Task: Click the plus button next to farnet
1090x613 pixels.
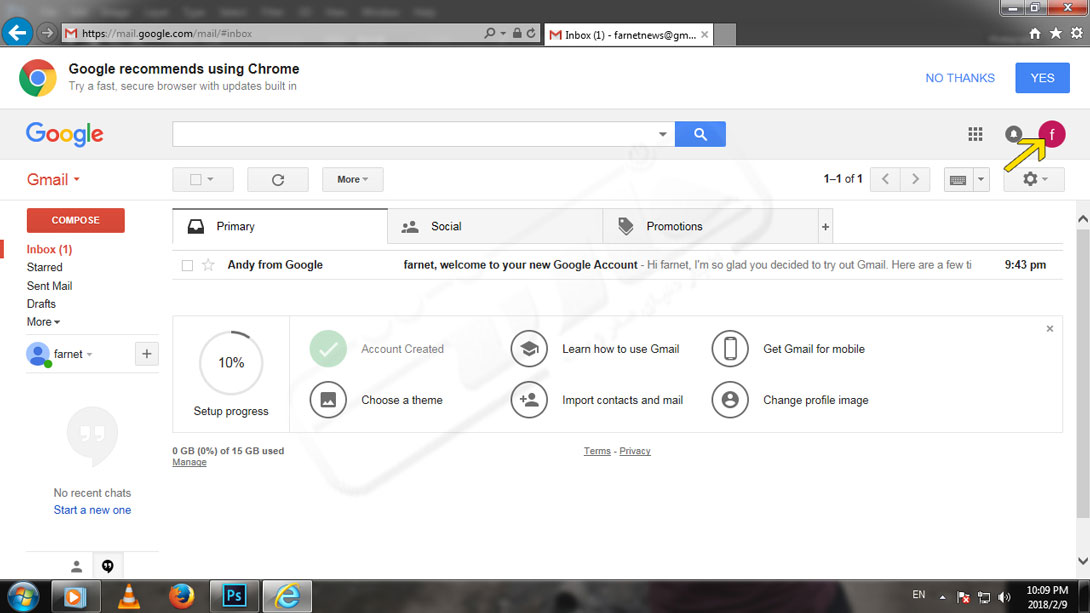Action: [x=147, y=354]
